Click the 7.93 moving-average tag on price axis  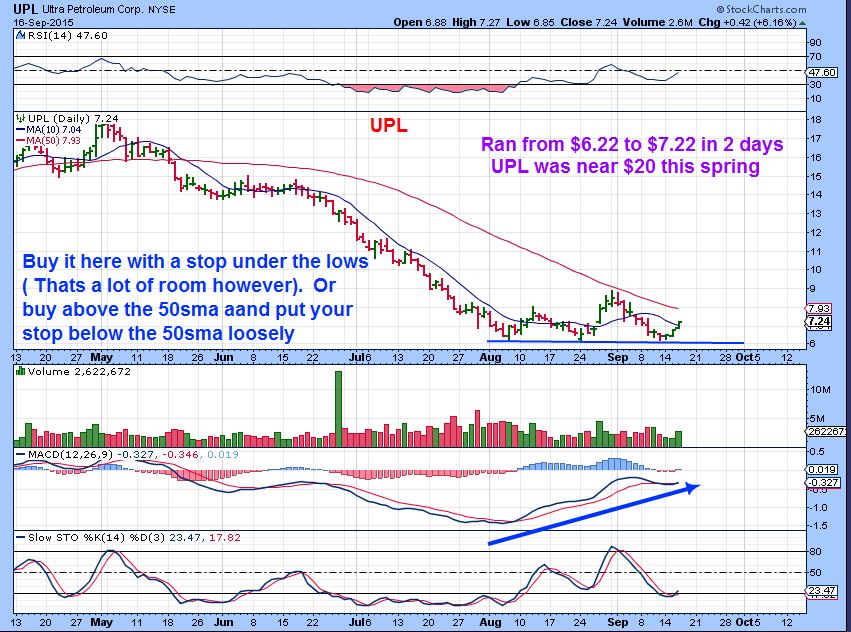click(x=819, y=308)
